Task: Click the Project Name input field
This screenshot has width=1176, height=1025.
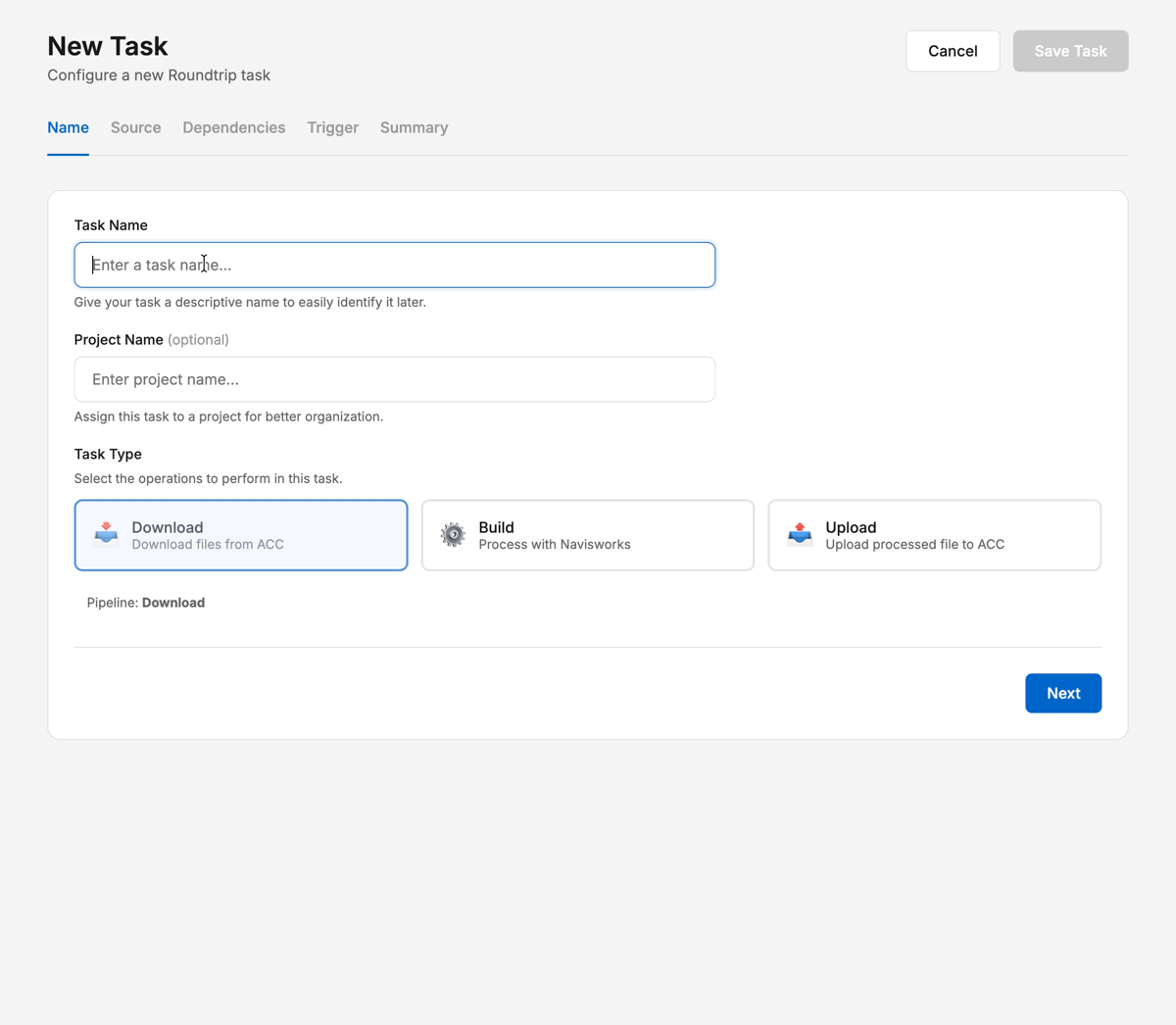Action: 395,379
